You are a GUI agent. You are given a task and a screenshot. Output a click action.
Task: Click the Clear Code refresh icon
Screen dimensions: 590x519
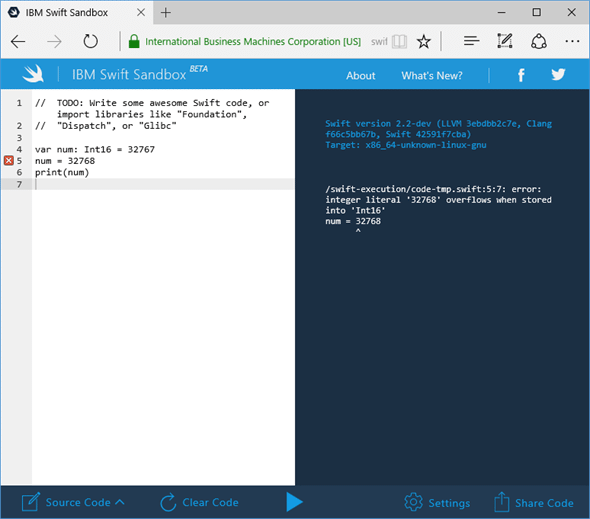click(168, 502)
